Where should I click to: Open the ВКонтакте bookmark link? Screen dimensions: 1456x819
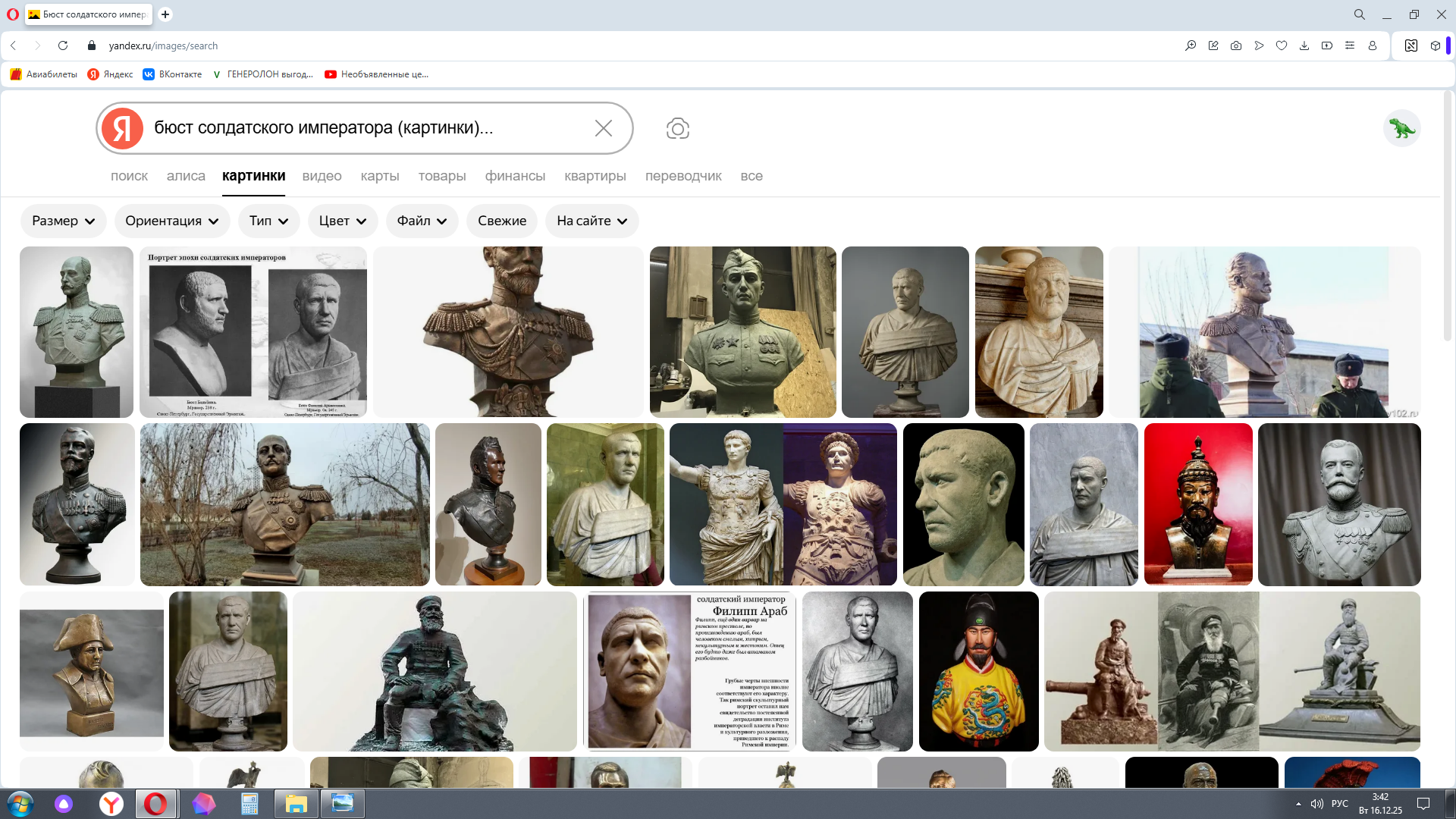click(x=172, y=74)
